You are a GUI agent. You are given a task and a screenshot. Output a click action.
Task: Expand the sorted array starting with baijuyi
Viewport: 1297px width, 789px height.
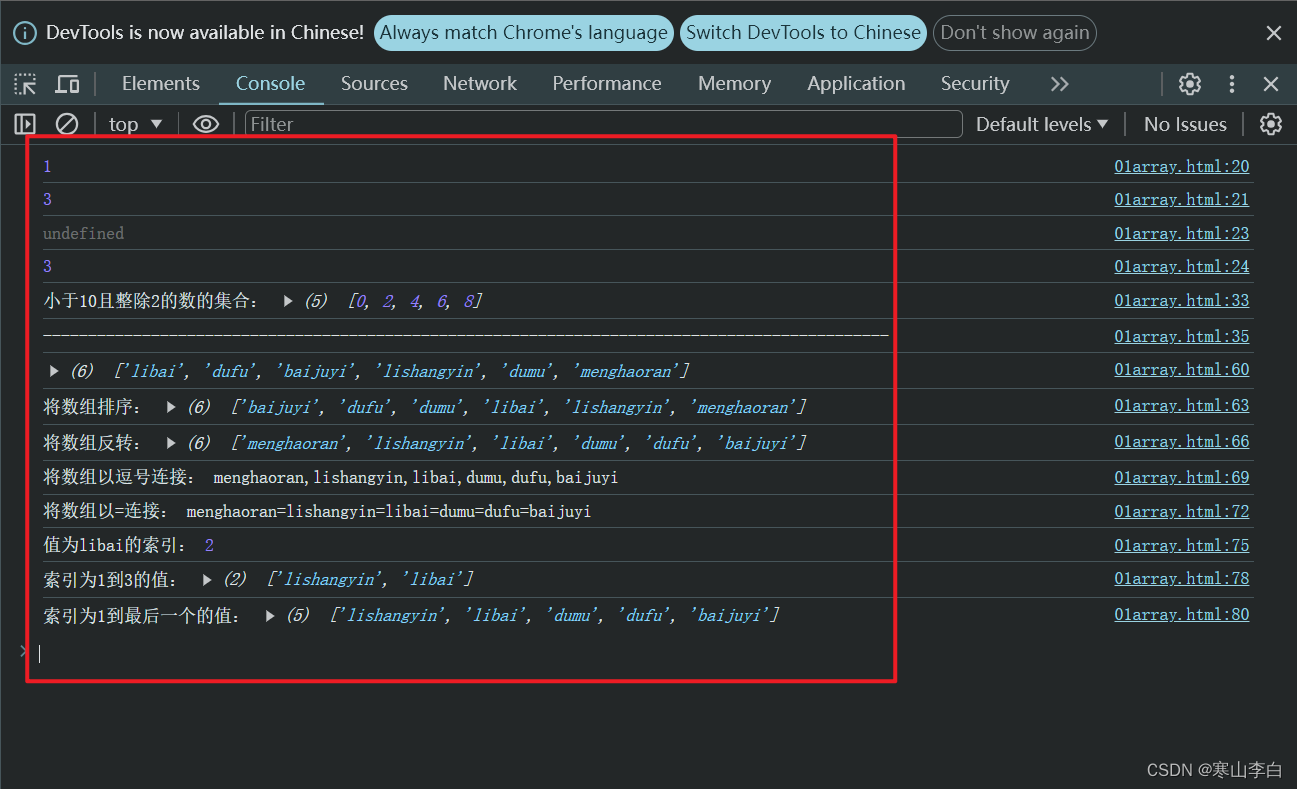(x=171, y=407)
